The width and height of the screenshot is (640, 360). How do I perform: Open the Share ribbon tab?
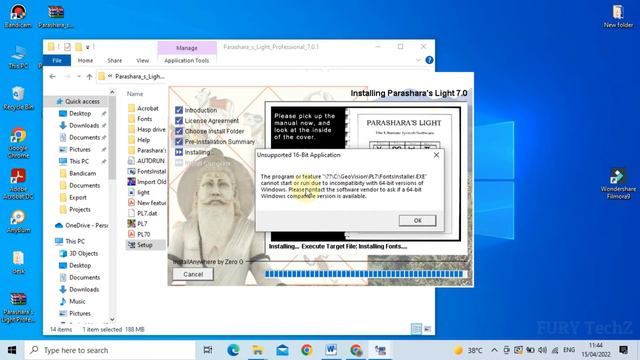[115, 60]
